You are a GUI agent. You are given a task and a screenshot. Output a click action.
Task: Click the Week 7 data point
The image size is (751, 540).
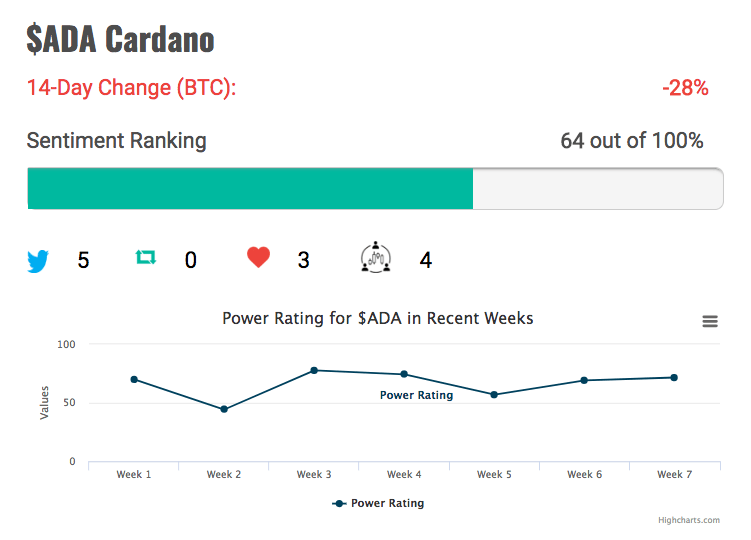coord(674,377)
